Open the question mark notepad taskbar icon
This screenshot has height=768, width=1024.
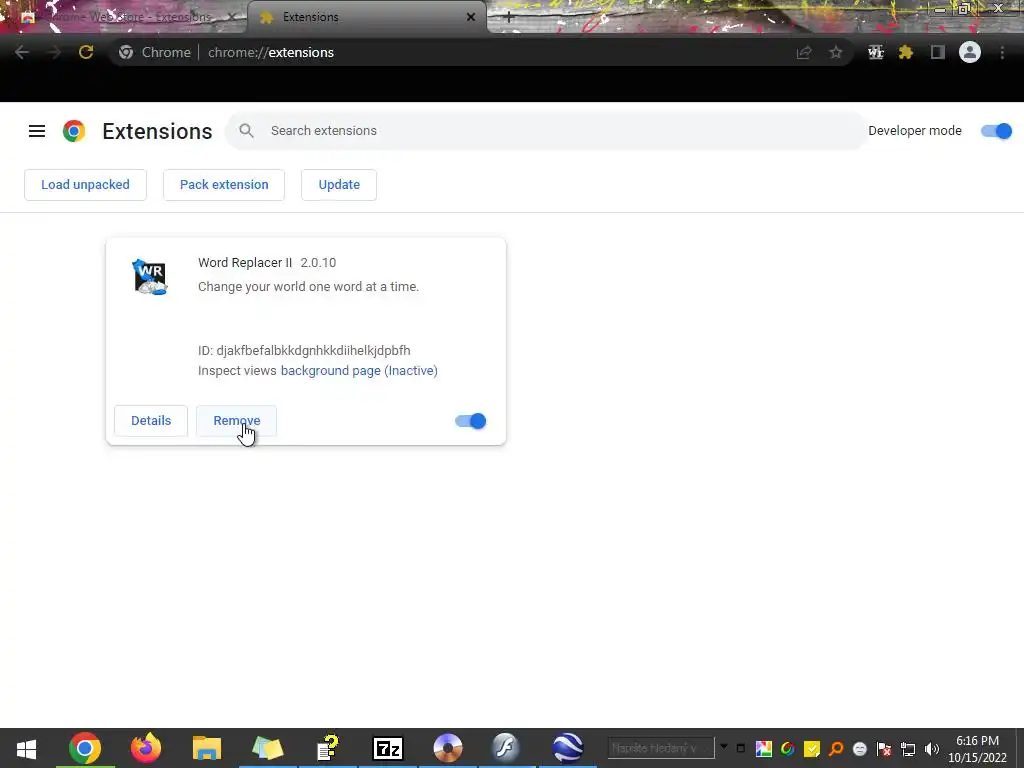coord(328,748)
